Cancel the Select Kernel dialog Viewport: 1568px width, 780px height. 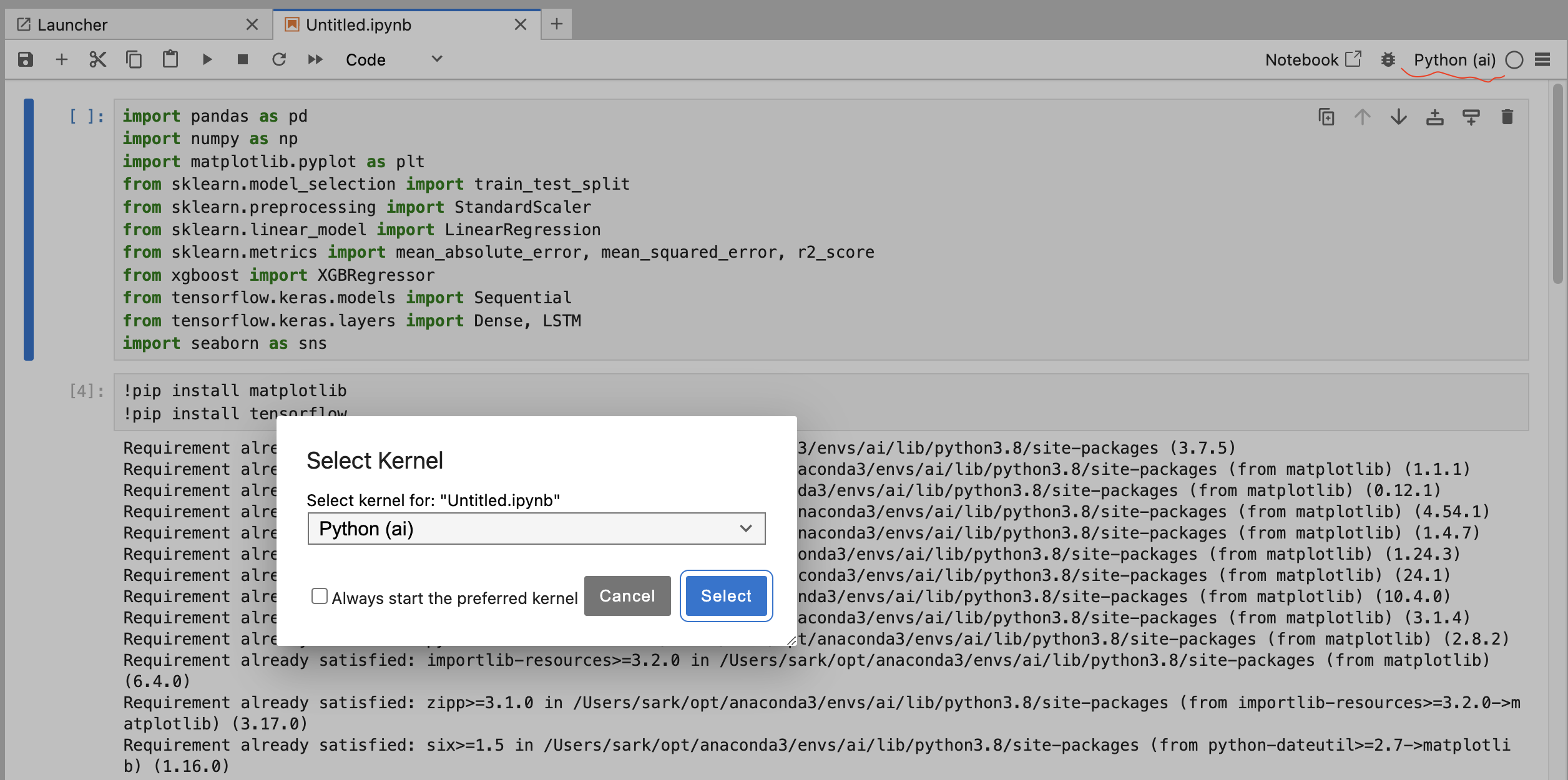tap(627, 596)
